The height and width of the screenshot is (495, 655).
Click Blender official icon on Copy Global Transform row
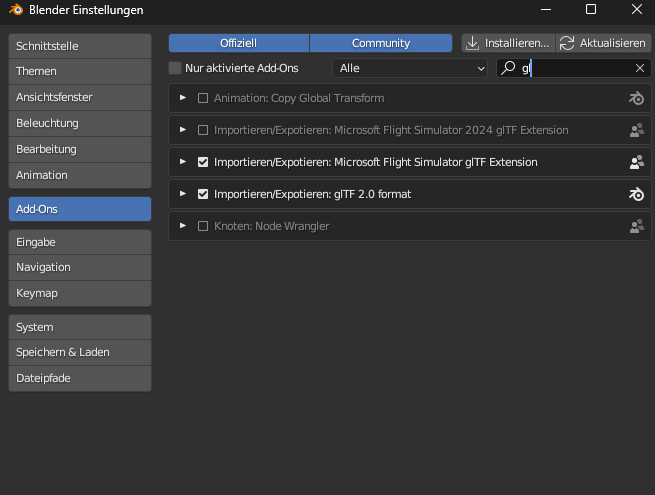[636, 99]
